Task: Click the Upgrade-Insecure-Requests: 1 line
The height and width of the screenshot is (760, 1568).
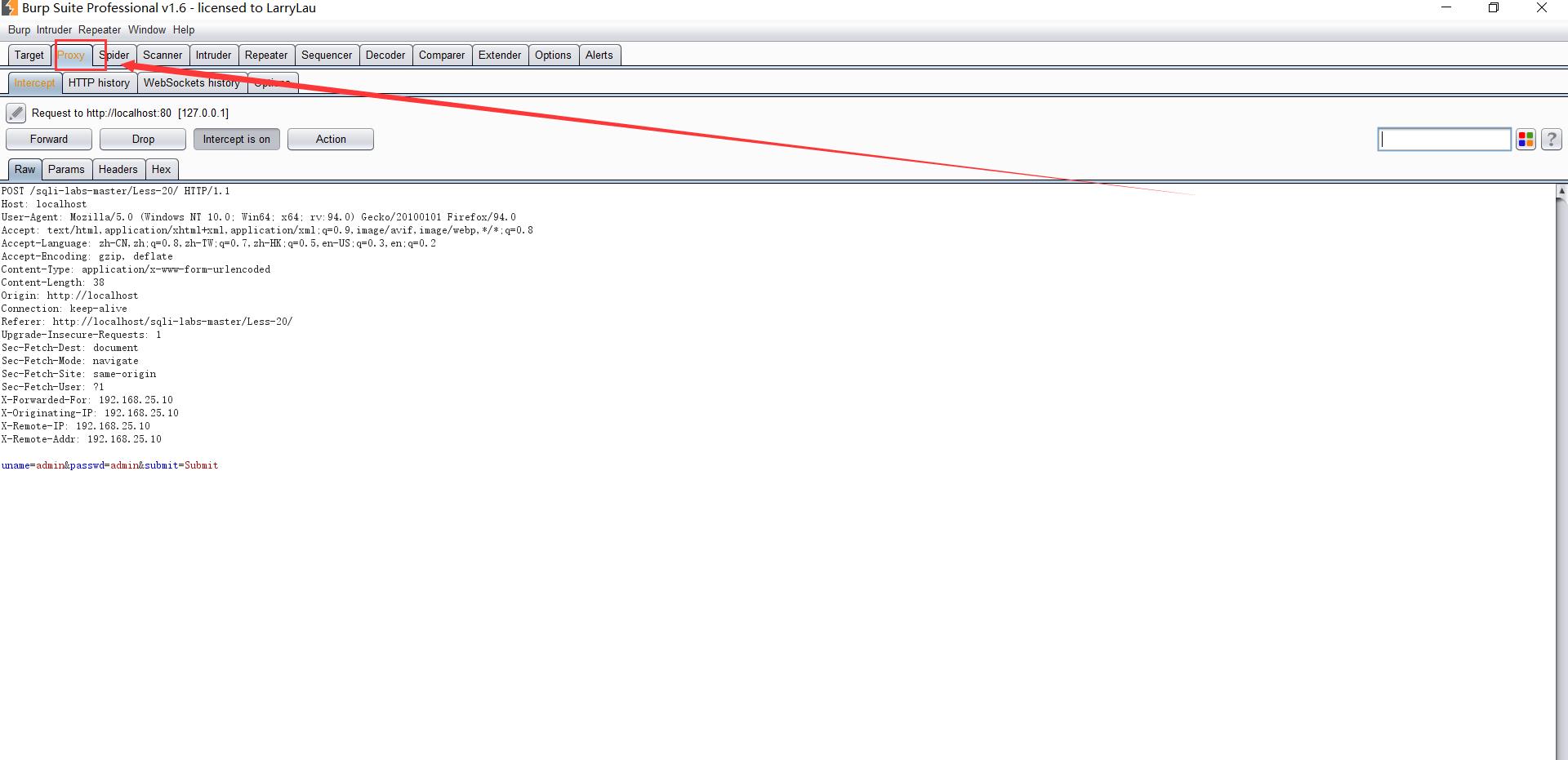Action: pyautogui.click(x=82, y=335)
